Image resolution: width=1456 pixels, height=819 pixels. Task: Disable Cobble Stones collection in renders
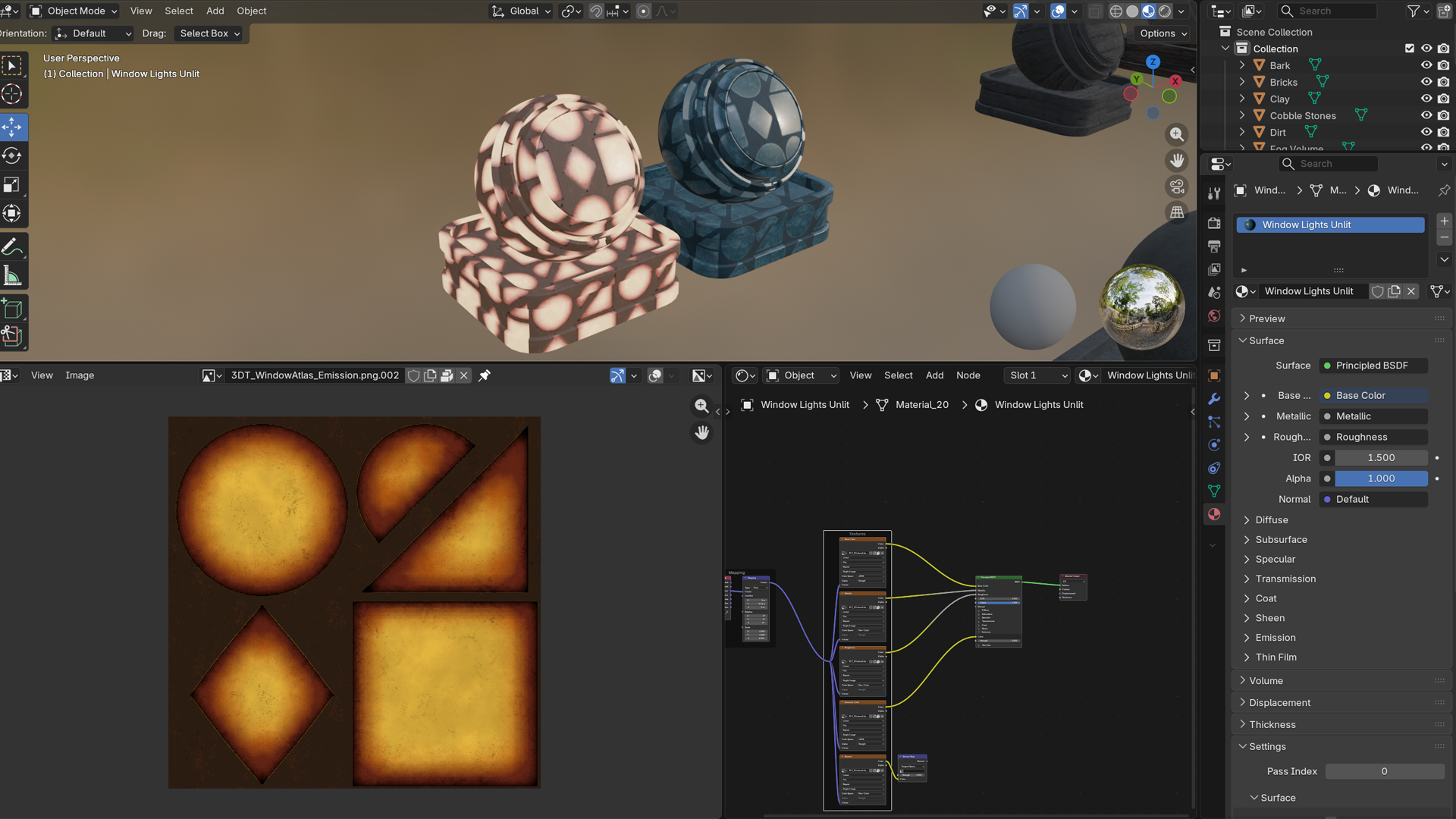[1443, 115]
